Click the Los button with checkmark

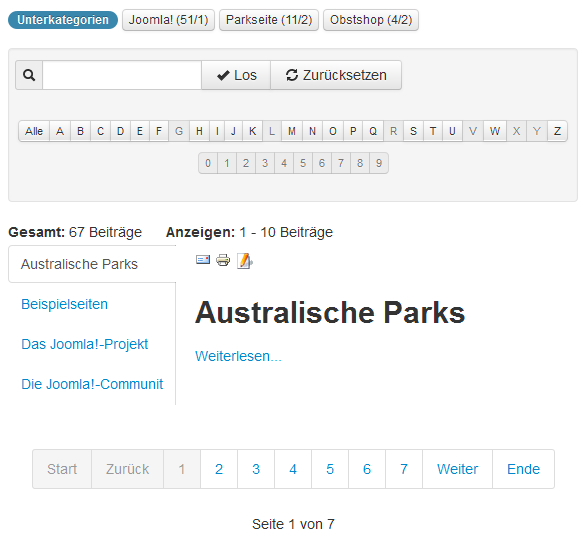click(x=236, y=75)
